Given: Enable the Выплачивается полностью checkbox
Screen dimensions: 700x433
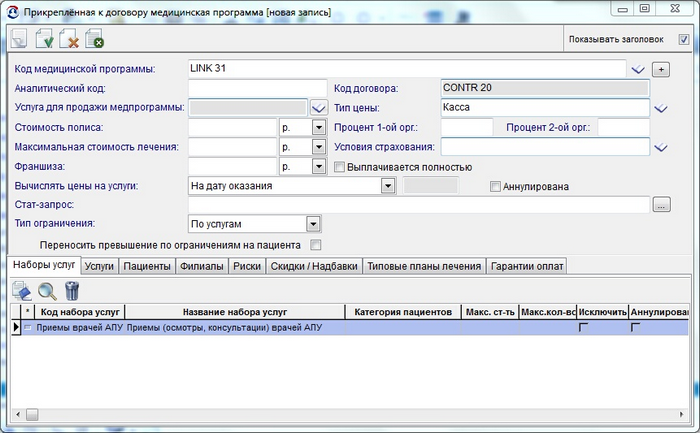Looking at the screenshot, I should tap(340, 167).
